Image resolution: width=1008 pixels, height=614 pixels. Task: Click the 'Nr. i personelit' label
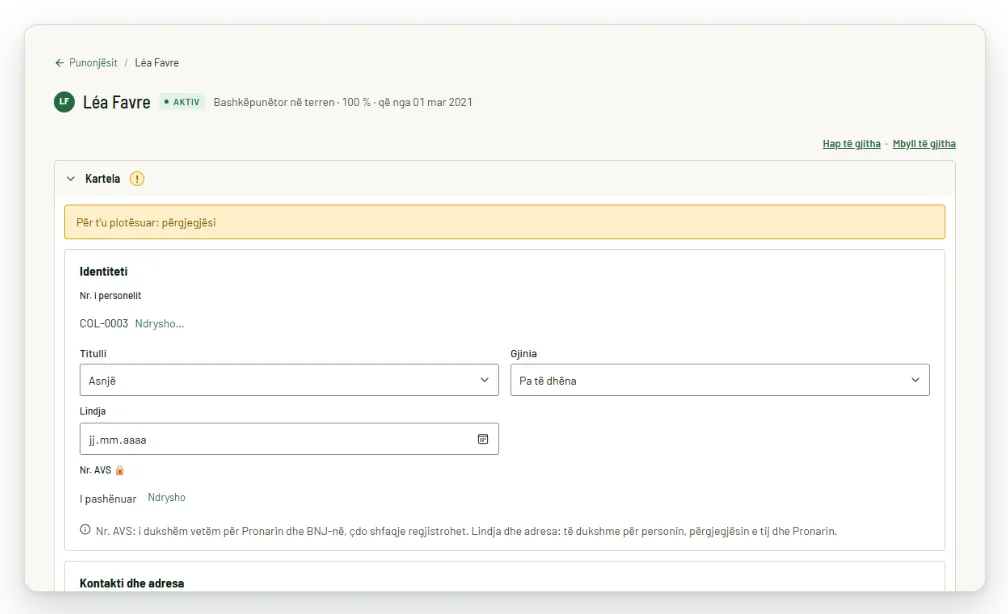tap(111, 296)
